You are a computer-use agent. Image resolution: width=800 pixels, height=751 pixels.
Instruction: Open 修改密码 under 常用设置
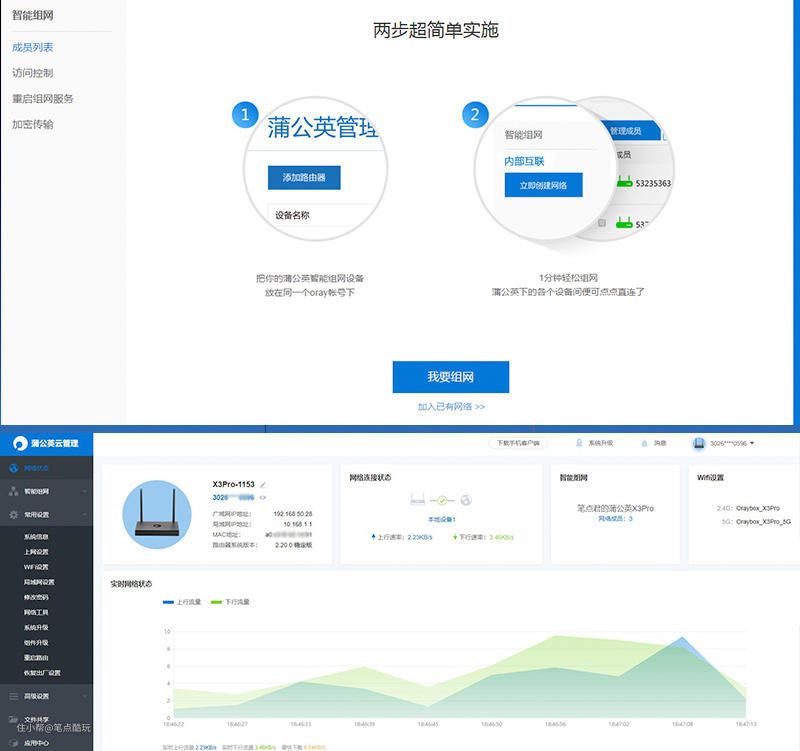click(x=36, y=597)
